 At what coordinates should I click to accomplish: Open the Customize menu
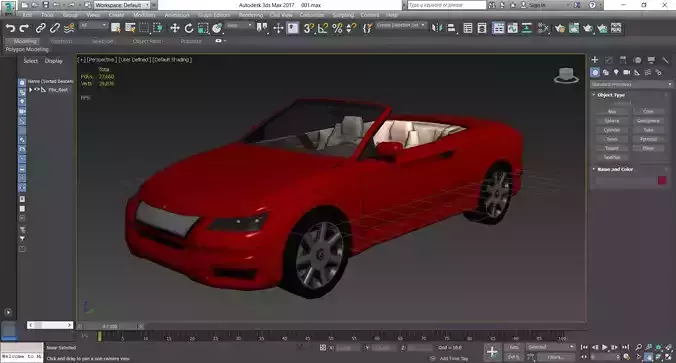coord(312,15)
